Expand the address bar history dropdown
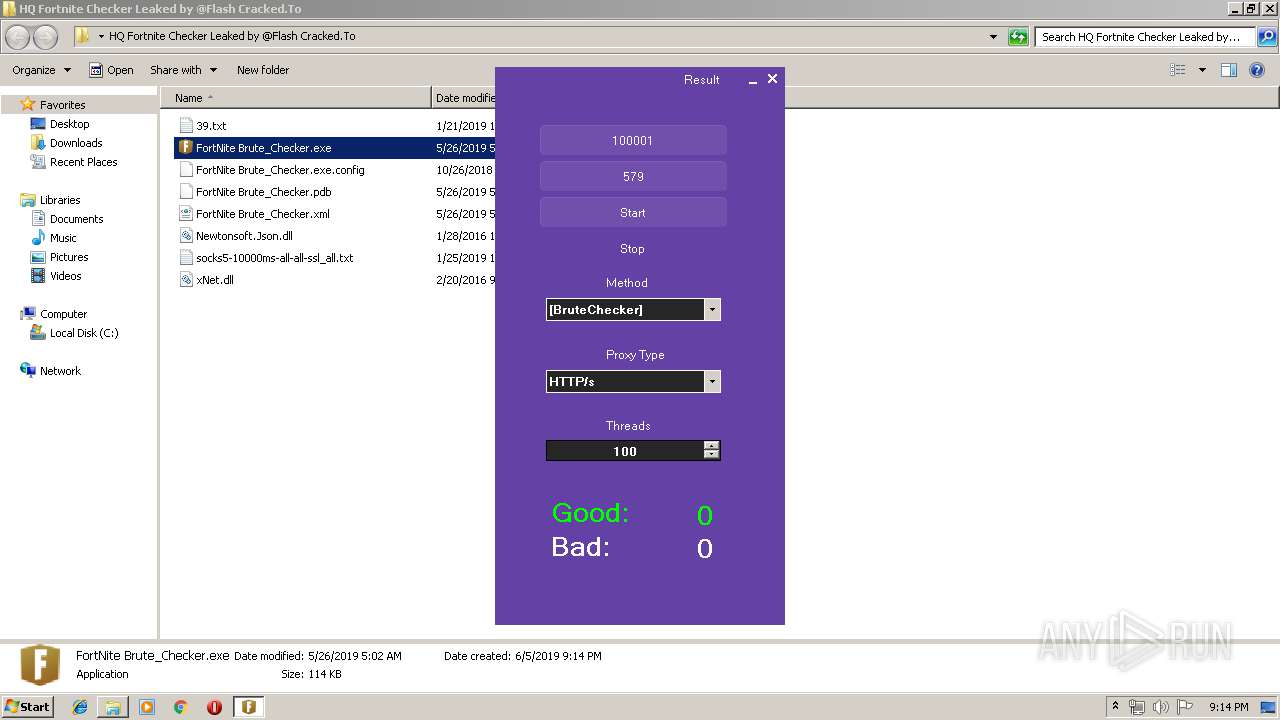Viewport: 1280px width, 720px height. click(993, 37)
